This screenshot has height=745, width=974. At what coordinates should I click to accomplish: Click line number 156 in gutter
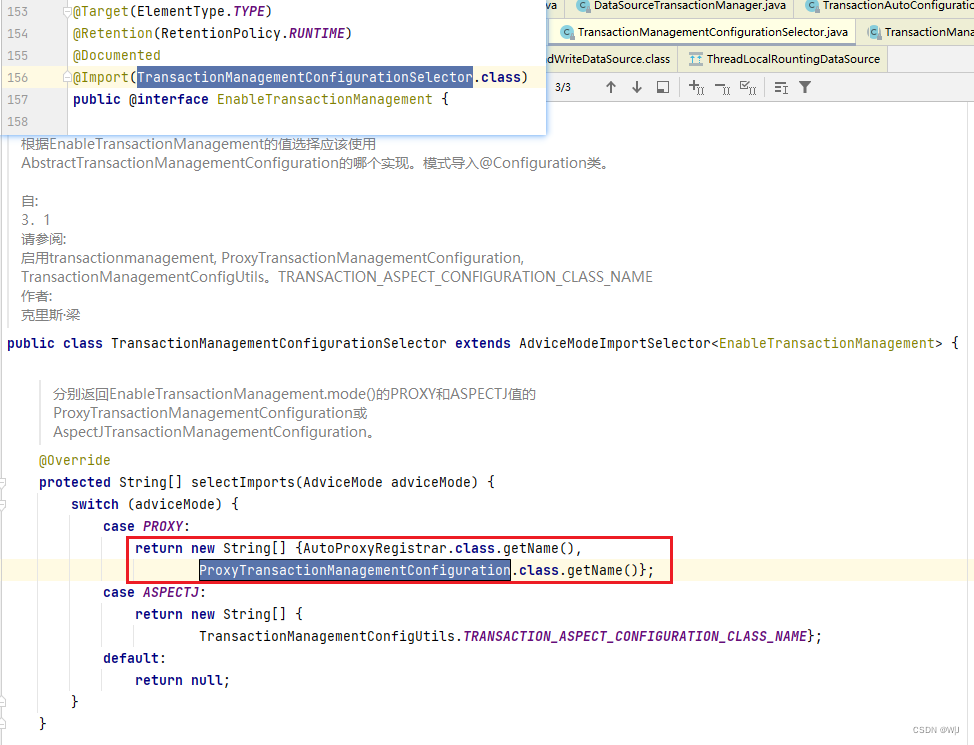coord(17,78)
